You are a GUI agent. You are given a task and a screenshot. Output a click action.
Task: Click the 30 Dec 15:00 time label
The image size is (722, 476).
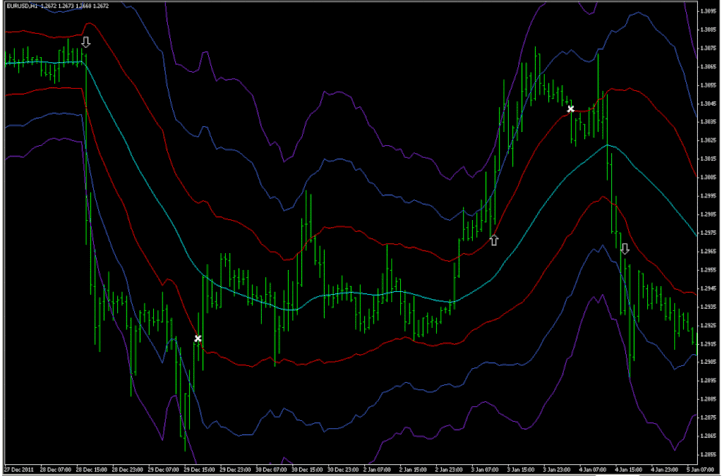[307, 470]
